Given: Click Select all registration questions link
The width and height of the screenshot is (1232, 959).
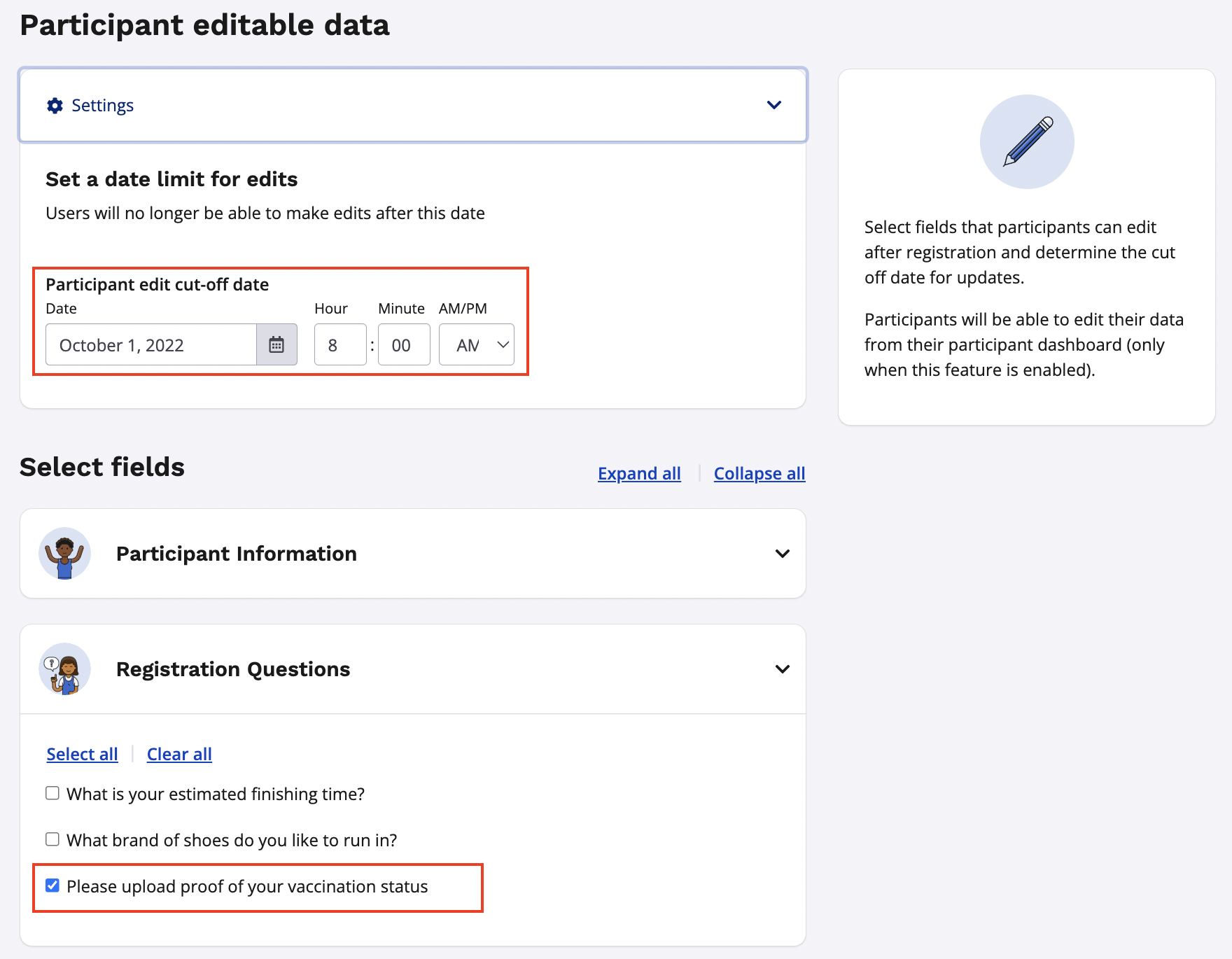Looking at the screenshot, I should point(82,755).
